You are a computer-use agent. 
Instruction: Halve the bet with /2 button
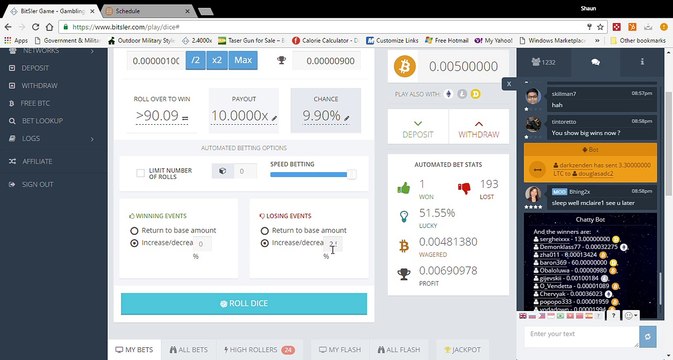click(x=195, y=61)
